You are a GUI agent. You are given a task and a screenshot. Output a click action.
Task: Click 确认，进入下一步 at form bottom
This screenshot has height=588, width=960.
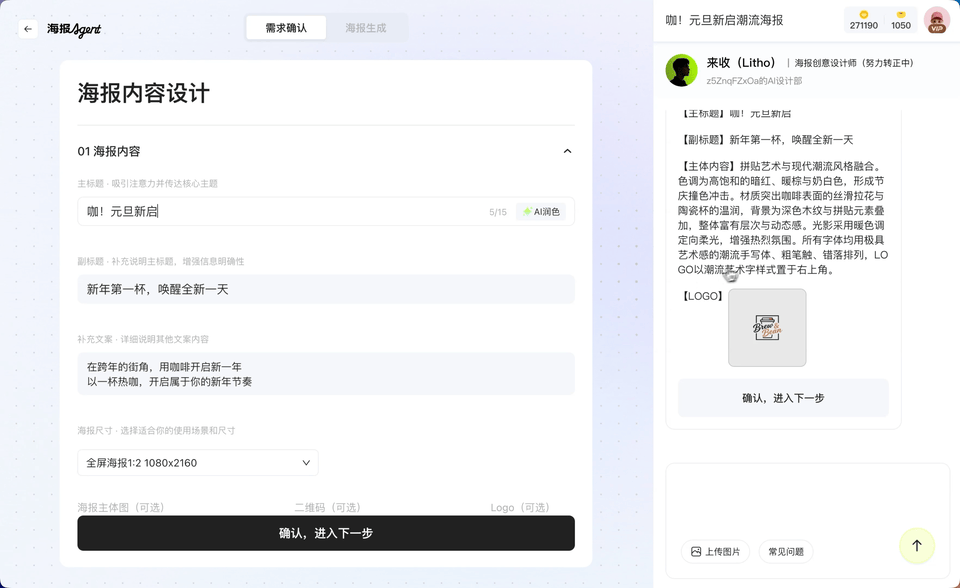(x=325, y=533)
